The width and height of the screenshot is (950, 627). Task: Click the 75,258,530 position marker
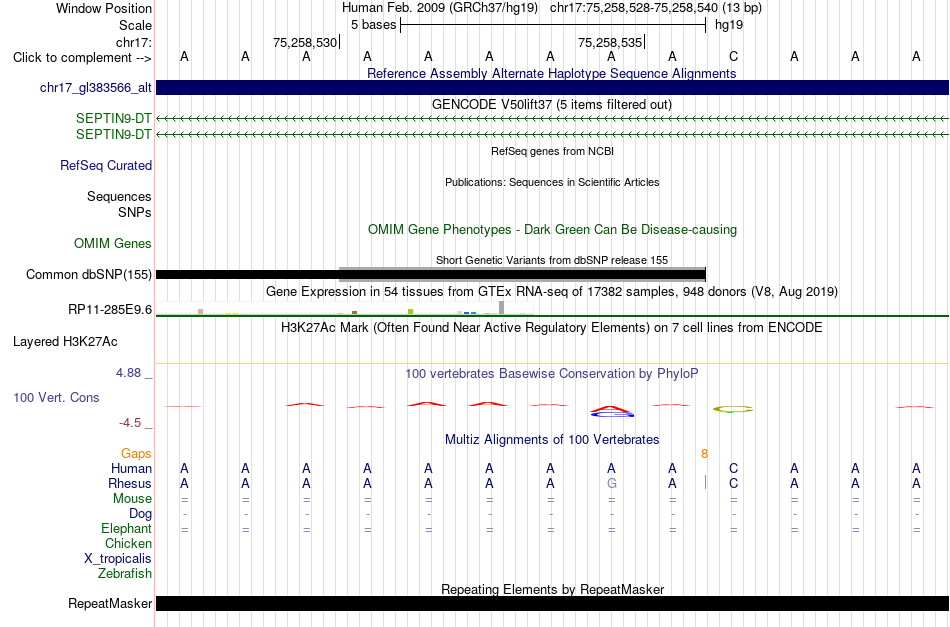[306, 42]
